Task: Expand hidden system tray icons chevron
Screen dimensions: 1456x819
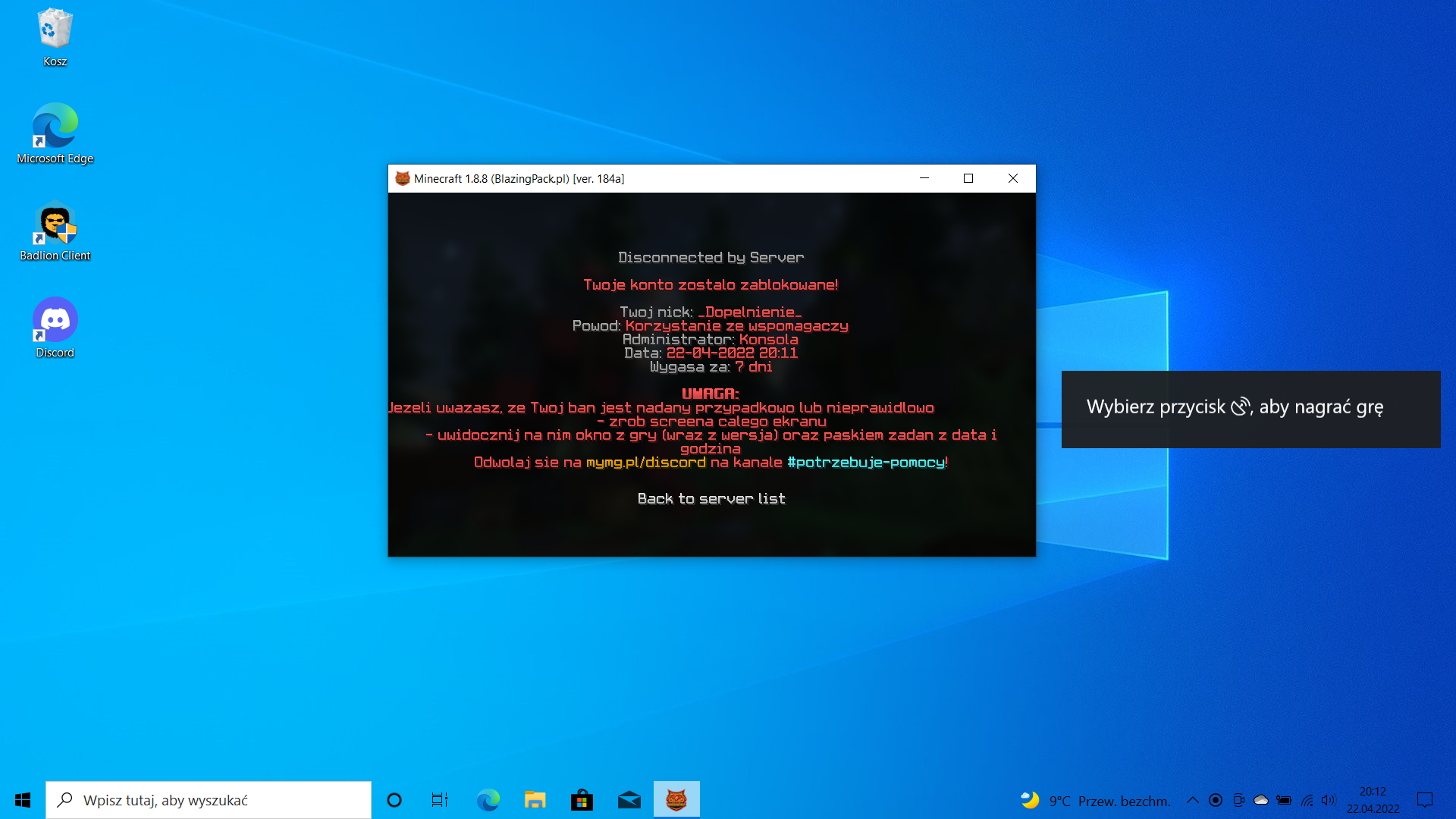Action: pyautogui.click(x=1192, y=800)
